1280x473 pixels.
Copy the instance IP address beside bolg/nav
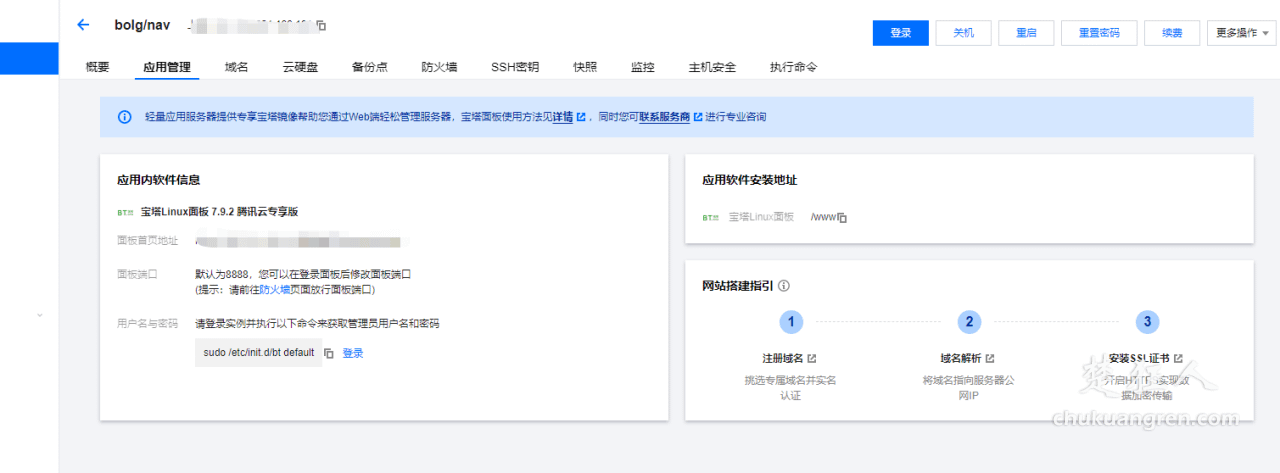pyautogui.click(x=321, y=25)
